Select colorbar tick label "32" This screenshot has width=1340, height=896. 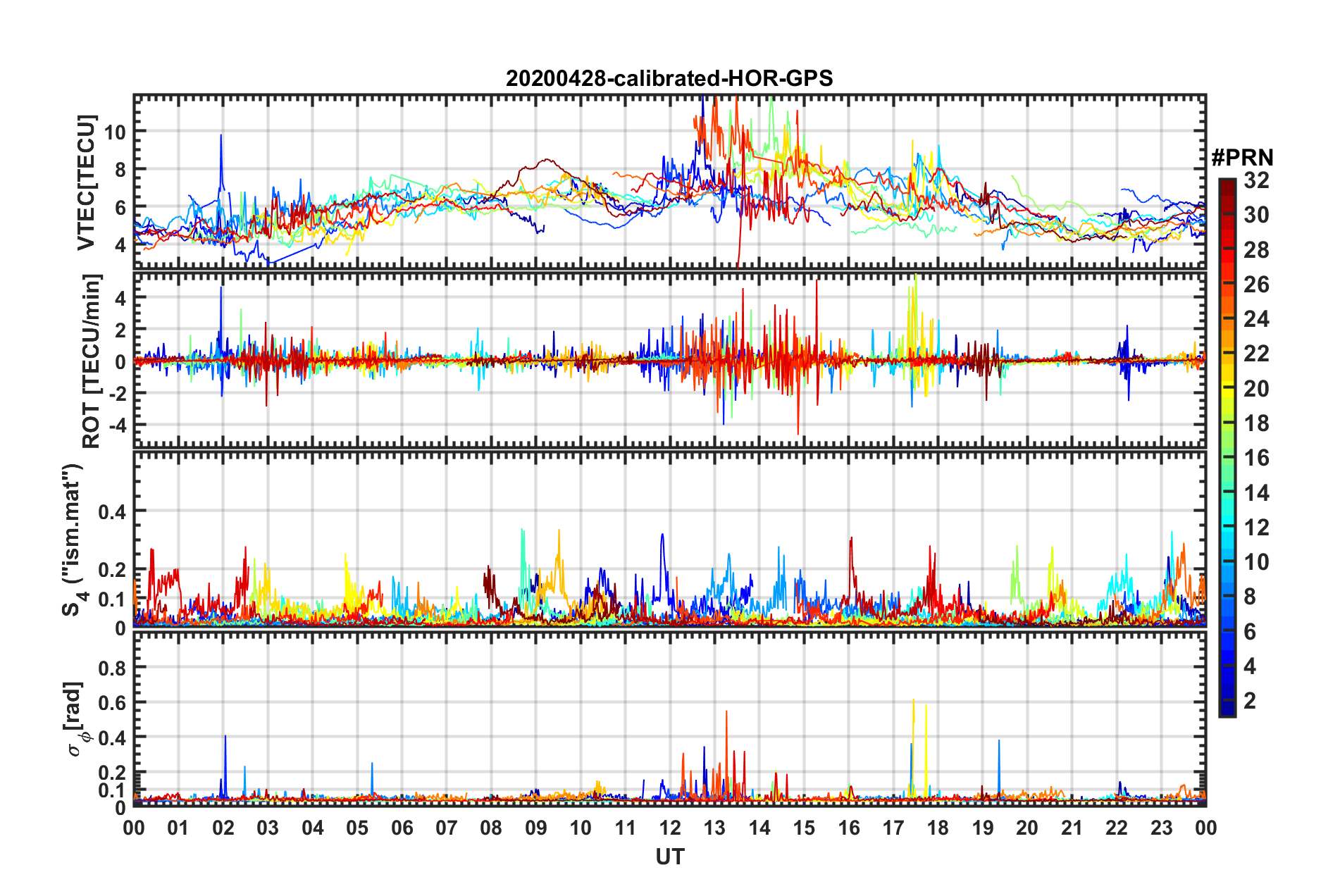click(1256, 180)
